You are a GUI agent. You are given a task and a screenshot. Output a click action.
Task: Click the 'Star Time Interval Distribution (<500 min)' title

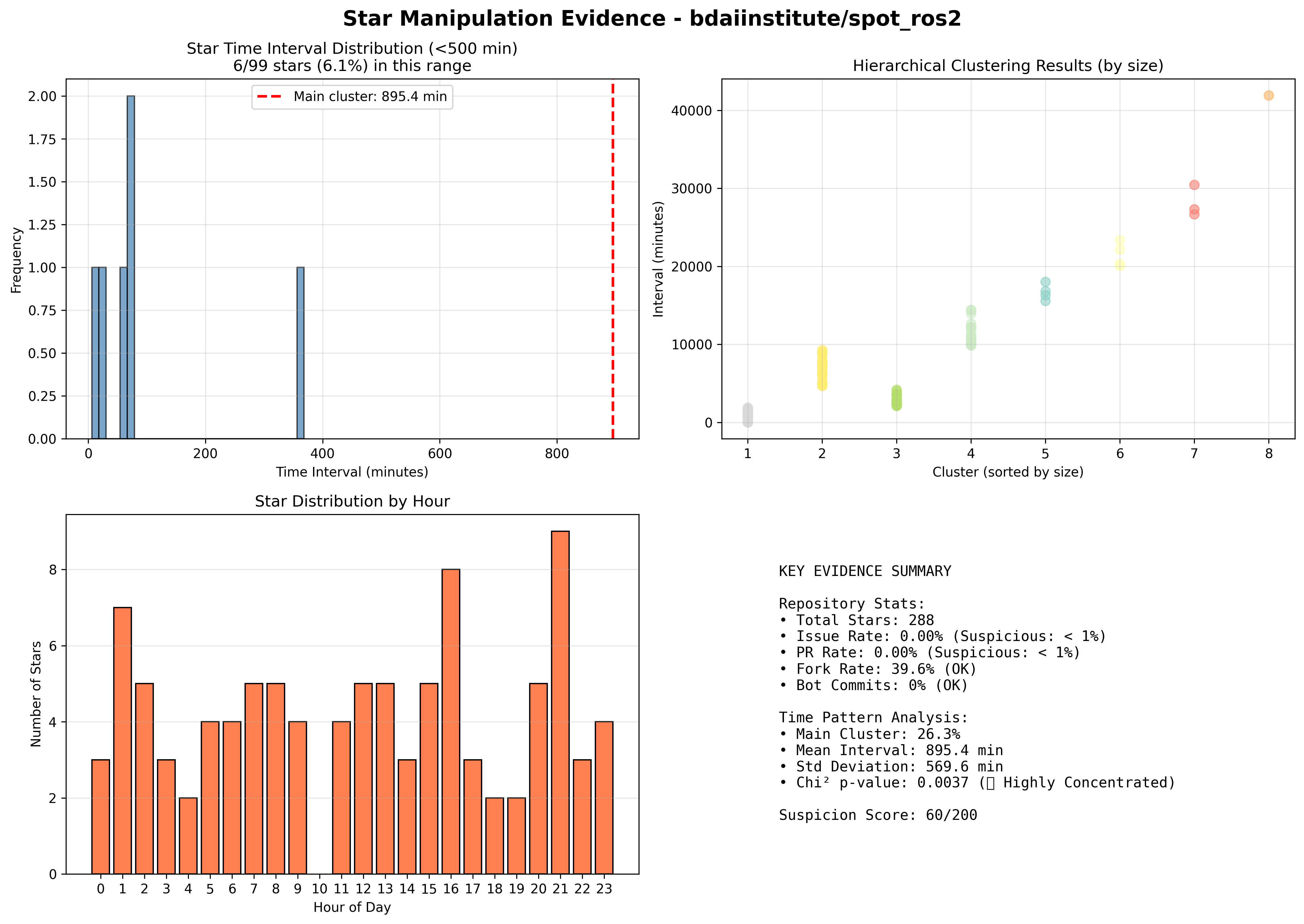pyautogui.click(x=352, y=49)
